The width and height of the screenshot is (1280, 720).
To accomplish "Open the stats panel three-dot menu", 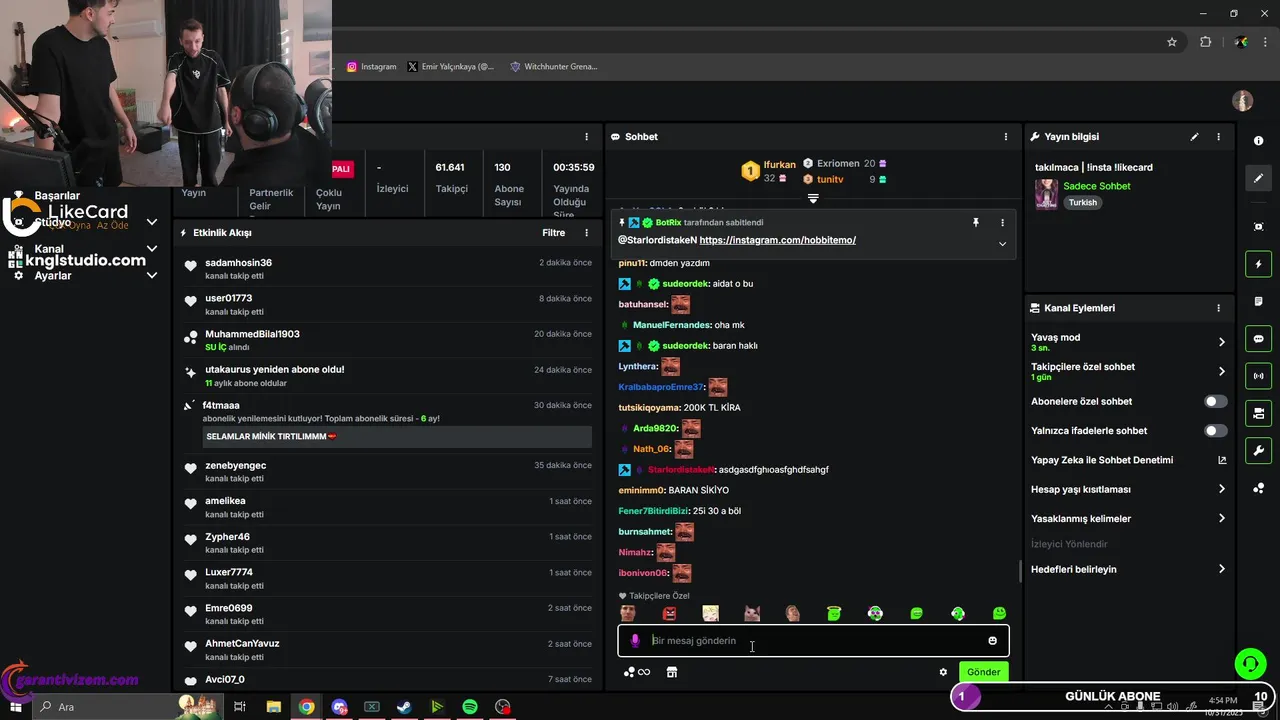I will coord(587,137).
